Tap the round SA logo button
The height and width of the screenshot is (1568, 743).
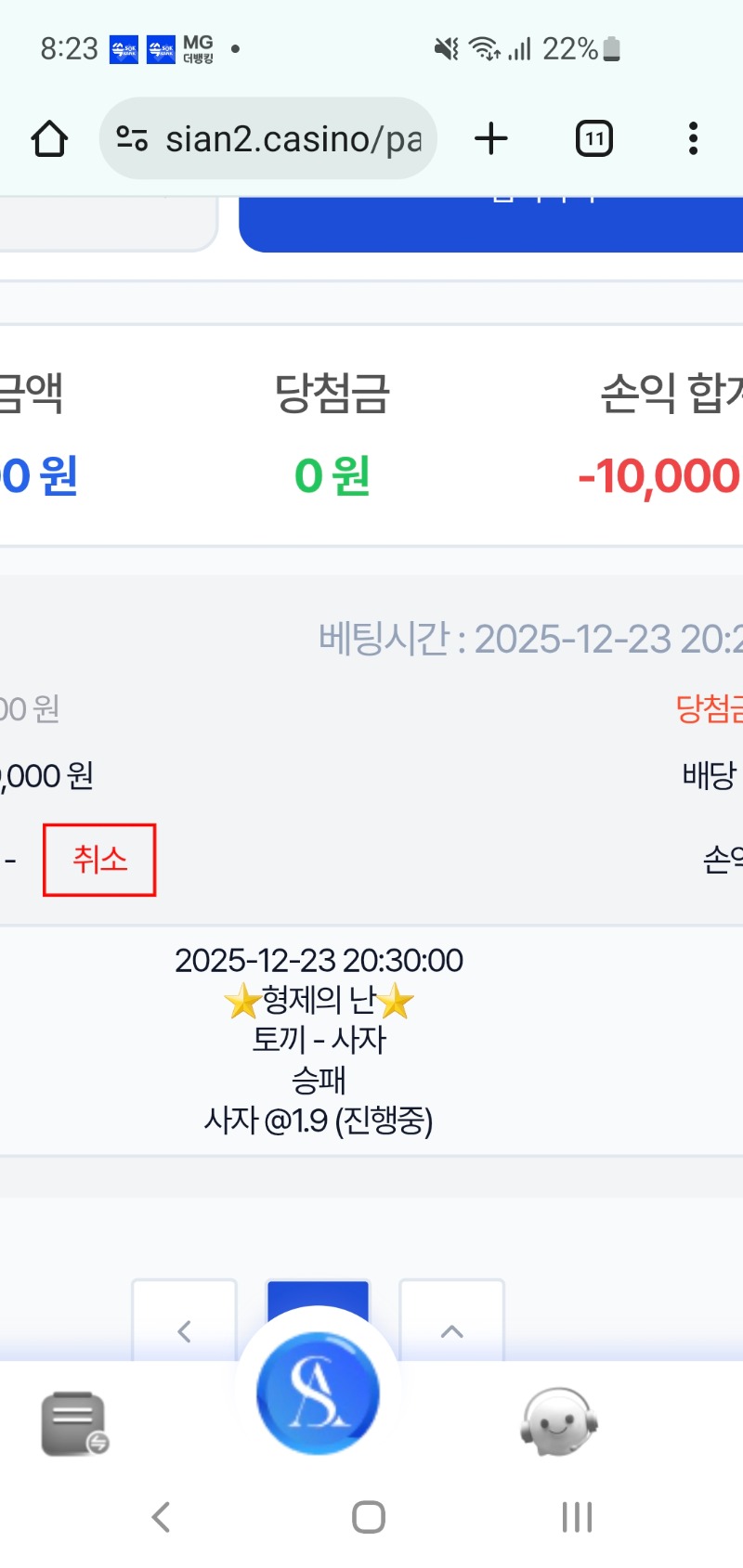pyautogui.click(x=319, y=1393)
